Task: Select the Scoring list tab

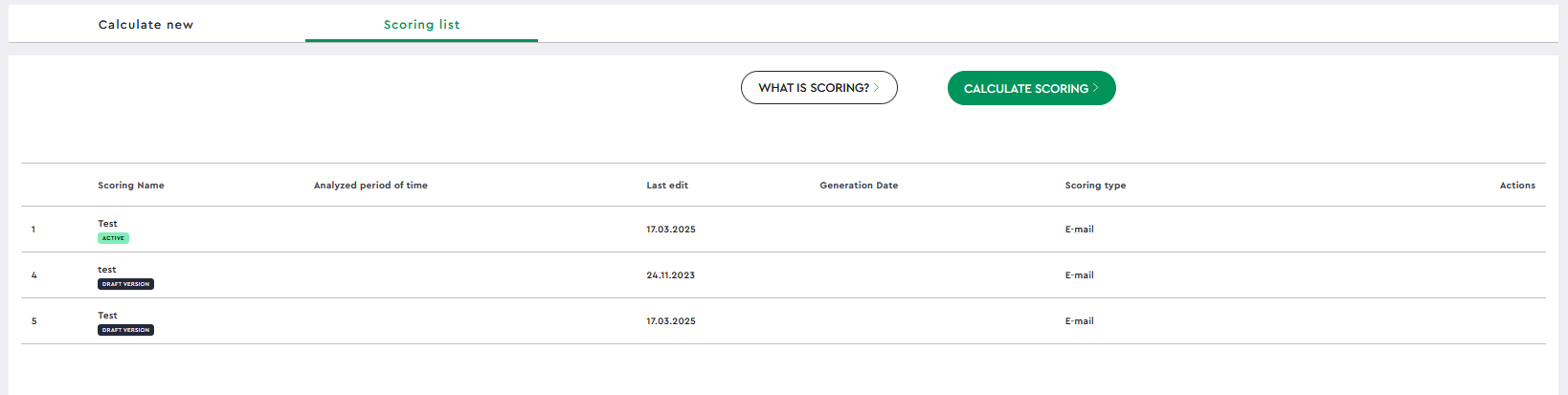Action: 421,25
